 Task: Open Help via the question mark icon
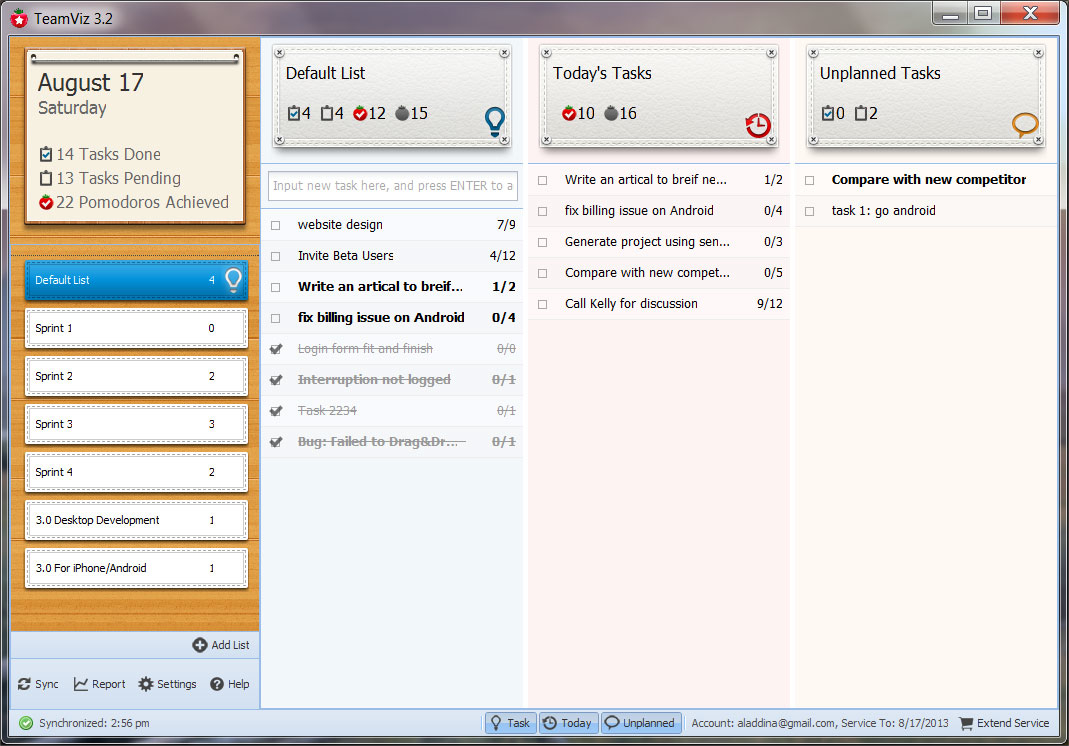217,685
